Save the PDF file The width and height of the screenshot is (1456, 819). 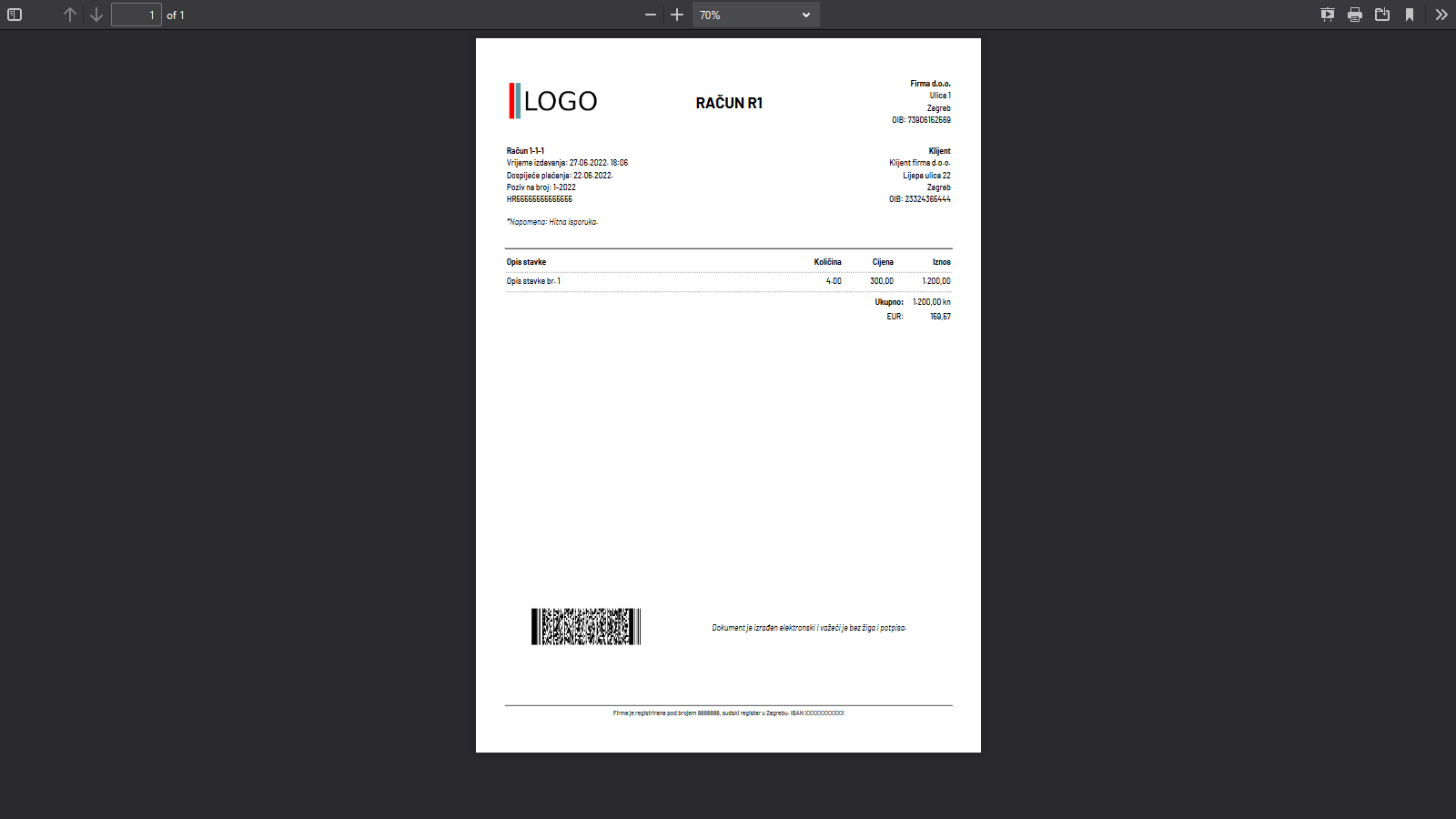(1382, 15)
